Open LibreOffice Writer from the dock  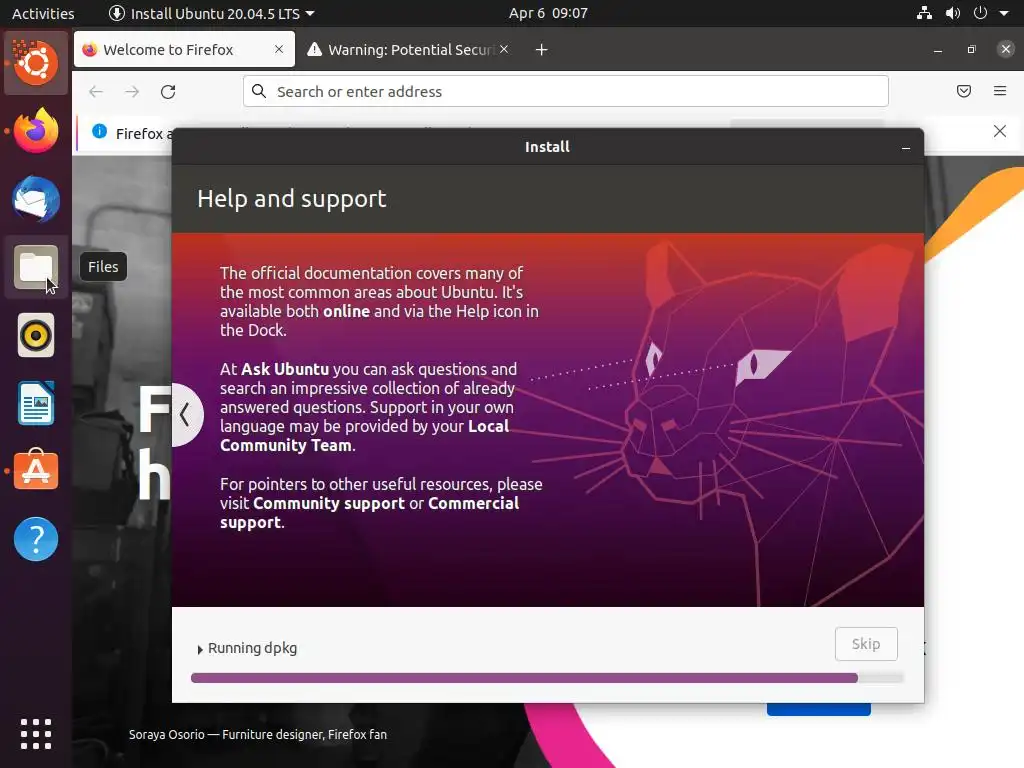pyautogui.click(x=36, y=404)
